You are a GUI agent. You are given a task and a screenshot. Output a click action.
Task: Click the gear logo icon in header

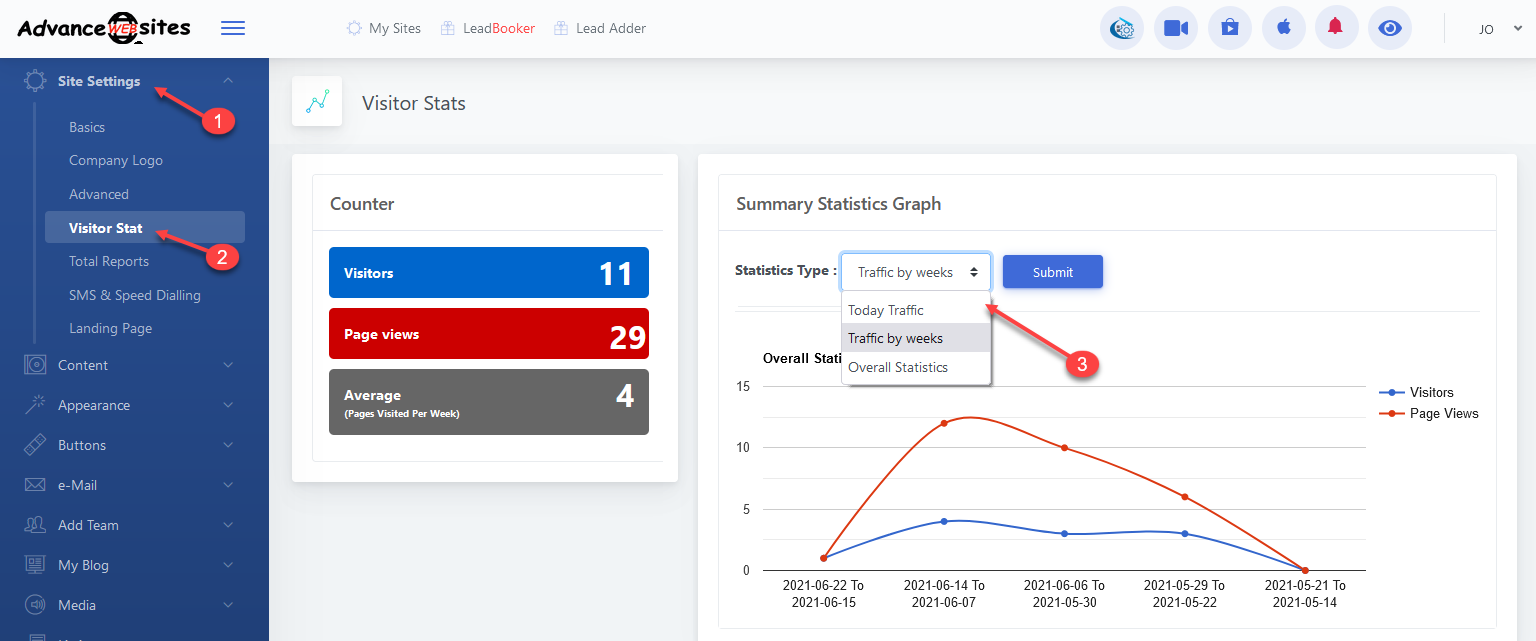click(1122, 28)
